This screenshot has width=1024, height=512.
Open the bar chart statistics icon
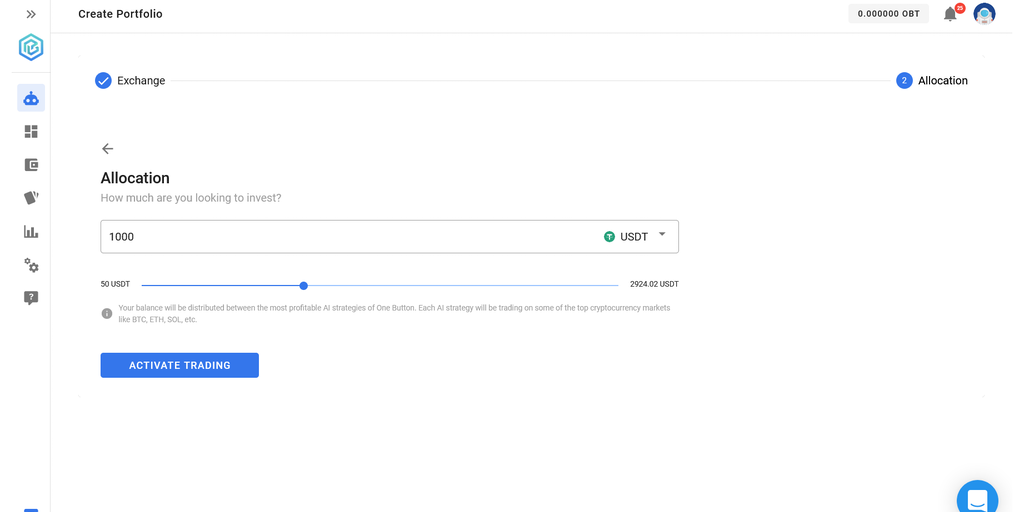31,232
